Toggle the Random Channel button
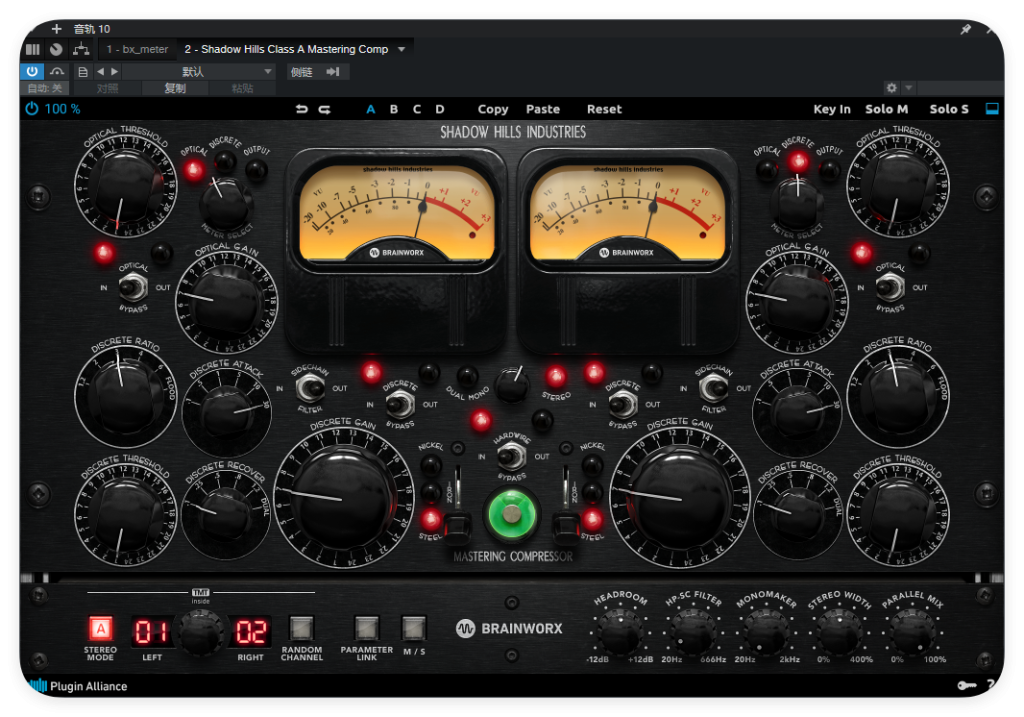This screenshot has height=717, width=1024. point(301,628)
